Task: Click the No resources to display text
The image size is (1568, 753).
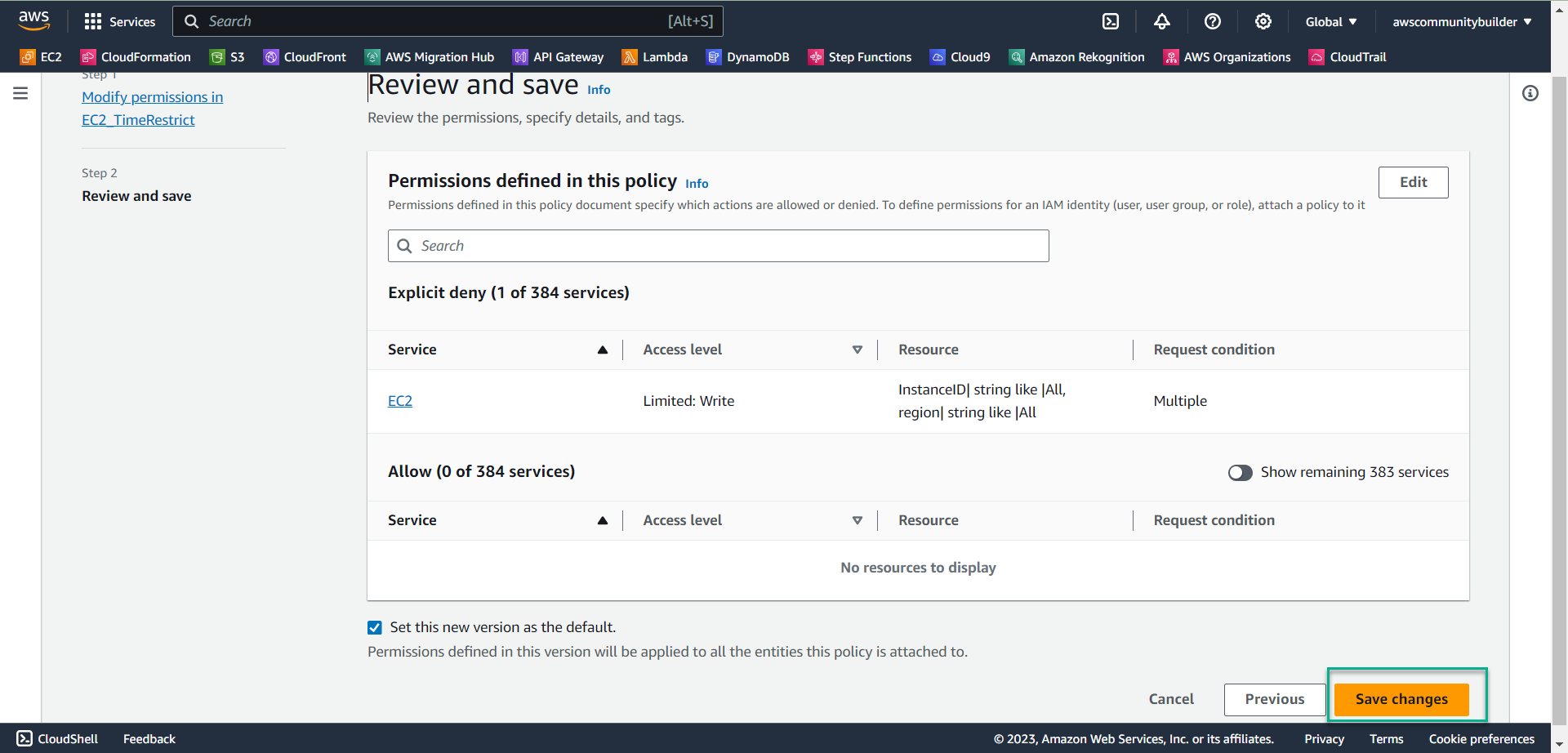Action: [x=918, y=568]
